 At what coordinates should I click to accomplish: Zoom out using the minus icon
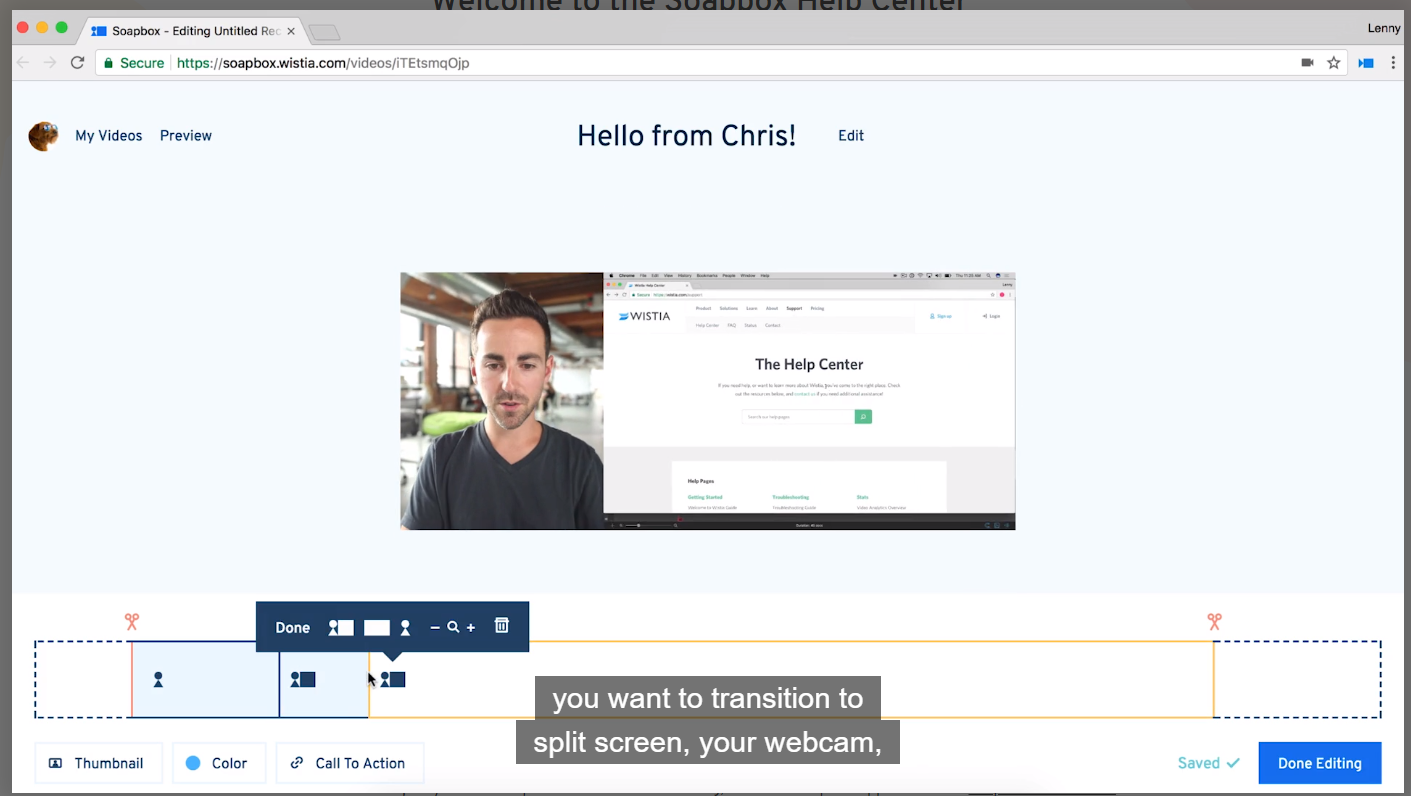pyautogui.click(x=435, y=628)
